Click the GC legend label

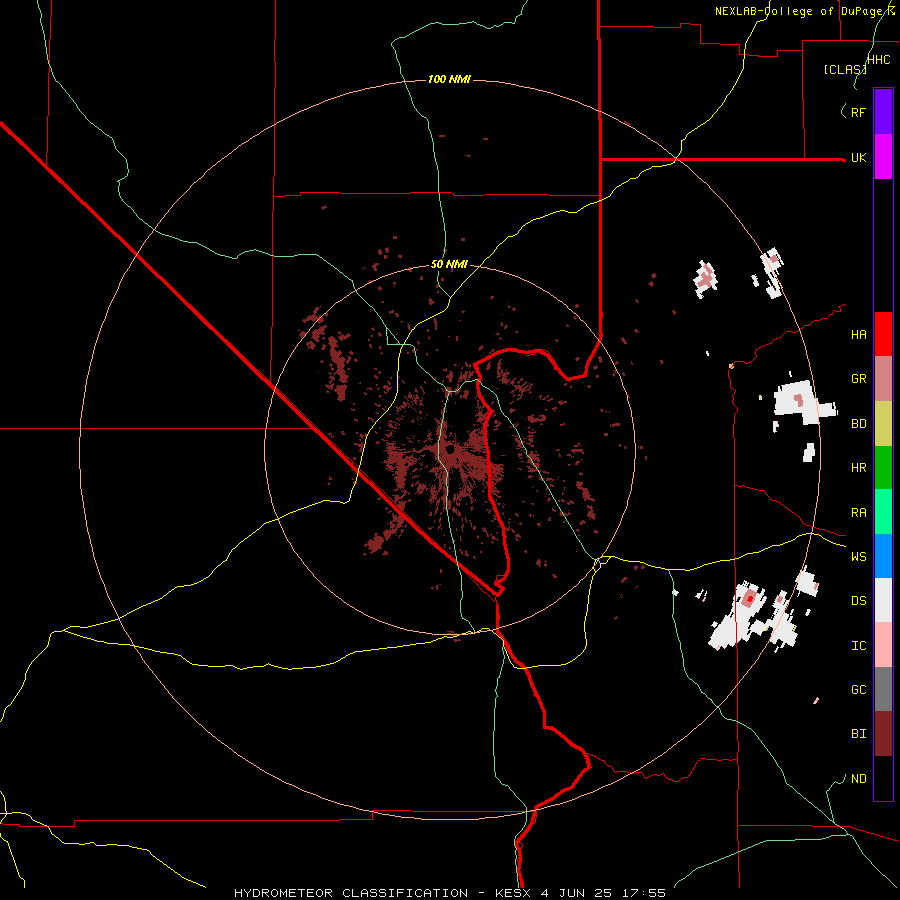pyautogui.click(x=858, y=690)
